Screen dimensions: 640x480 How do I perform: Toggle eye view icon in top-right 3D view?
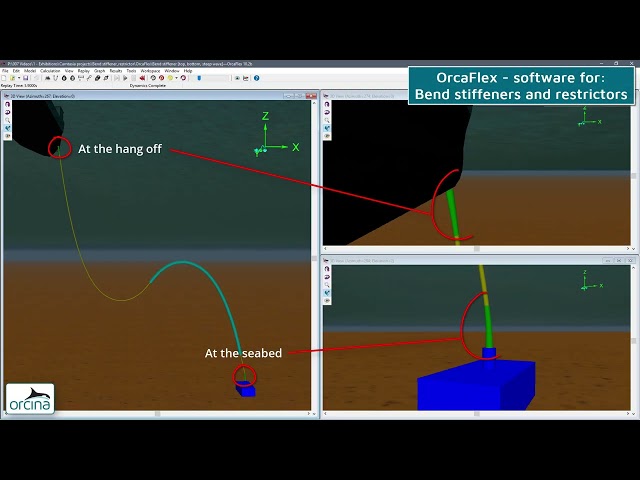point(327,136)
